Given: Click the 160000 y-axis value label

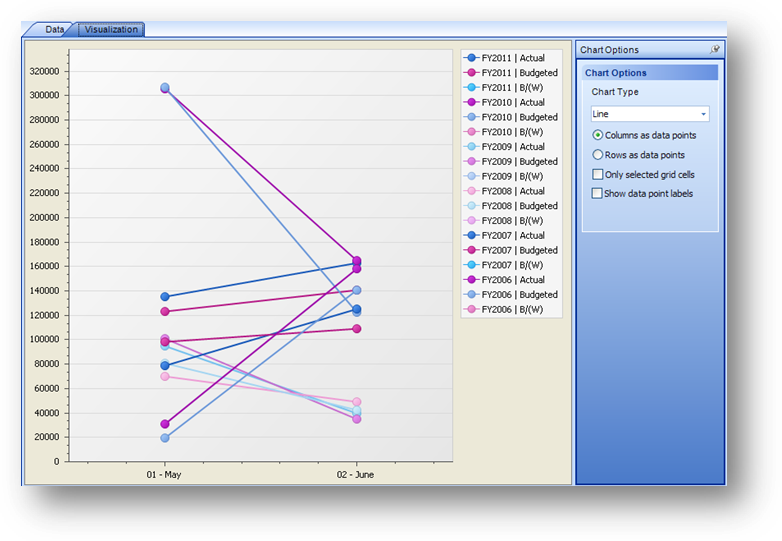Looking at the screenshot, I should pyautogui.click(x=44, y=266).
